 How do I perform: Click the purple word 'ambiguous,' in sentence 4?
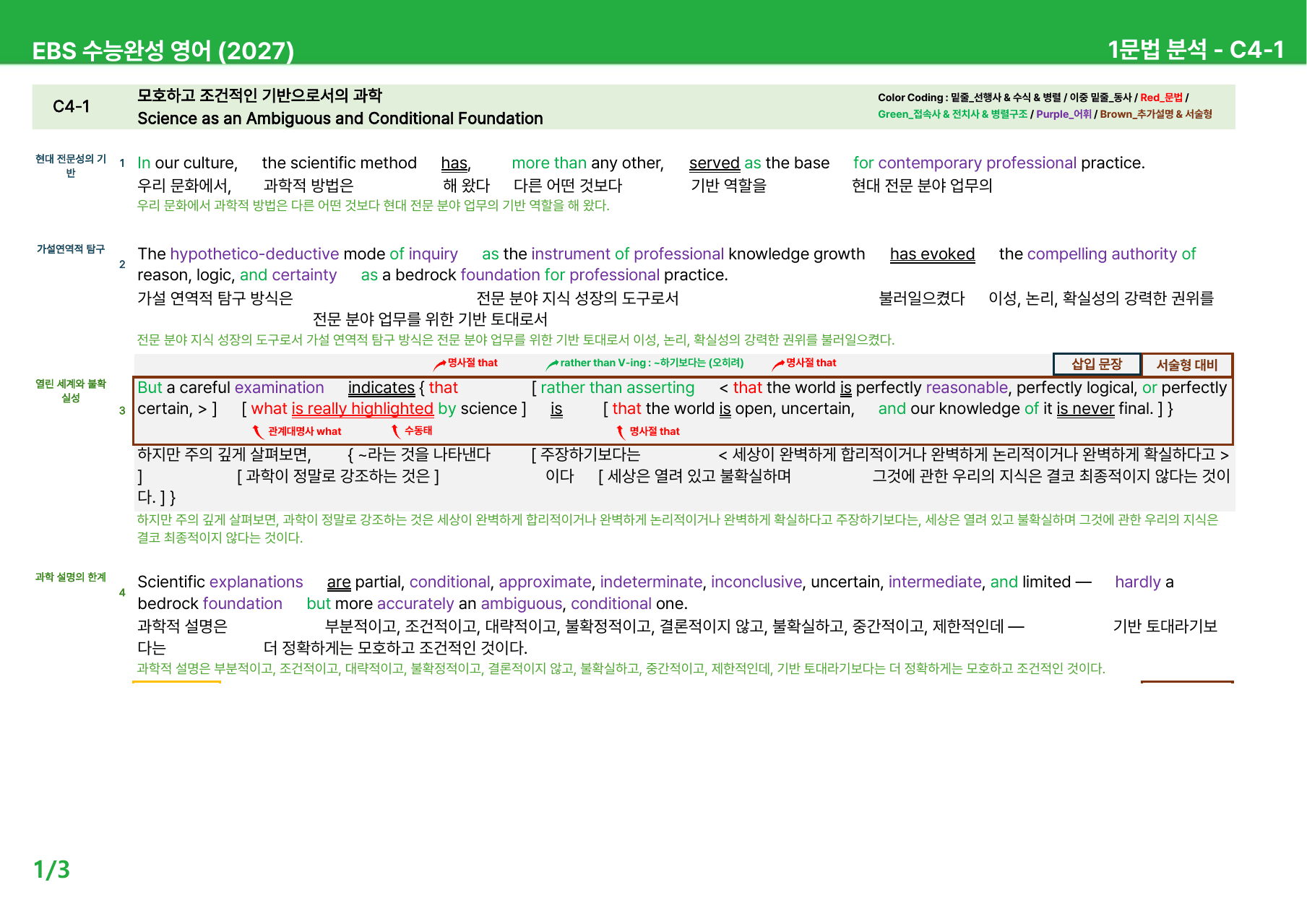pos(522,604)
